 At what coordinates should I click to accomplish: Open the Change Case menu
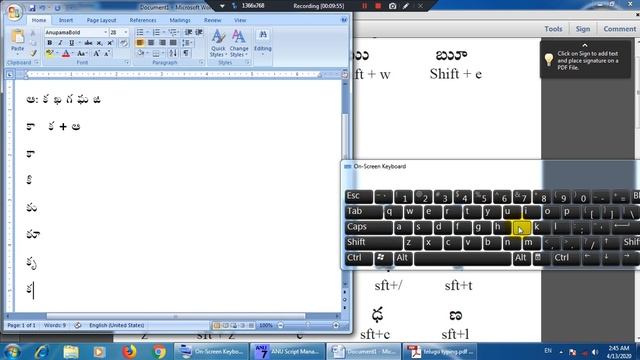pyautogui.click(x=81, y=53)
